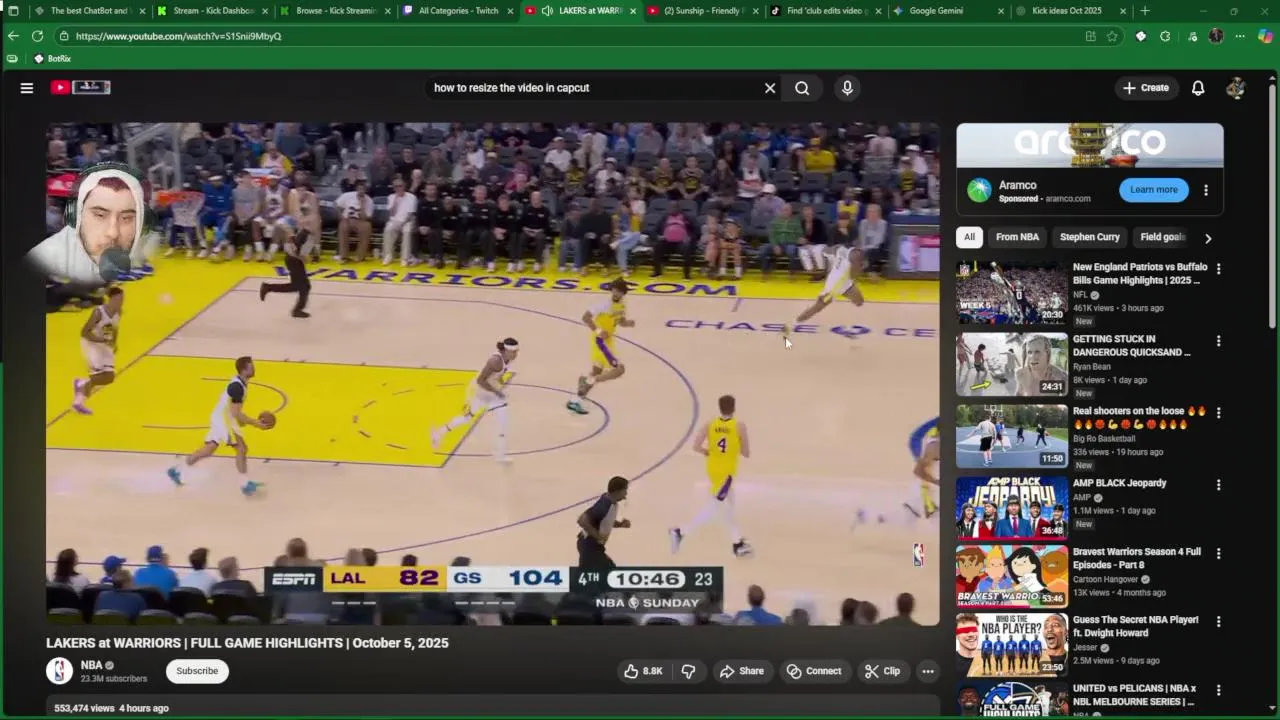Close the Google Gemini tab
This screenshot has height=720, width=1280.
1000,11
